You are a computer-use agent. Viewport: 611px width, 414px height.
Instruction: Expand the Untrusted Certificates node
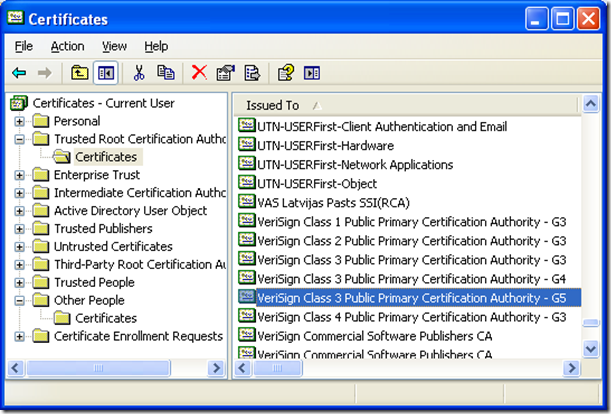pyautogui.click(x=19, y=247)
